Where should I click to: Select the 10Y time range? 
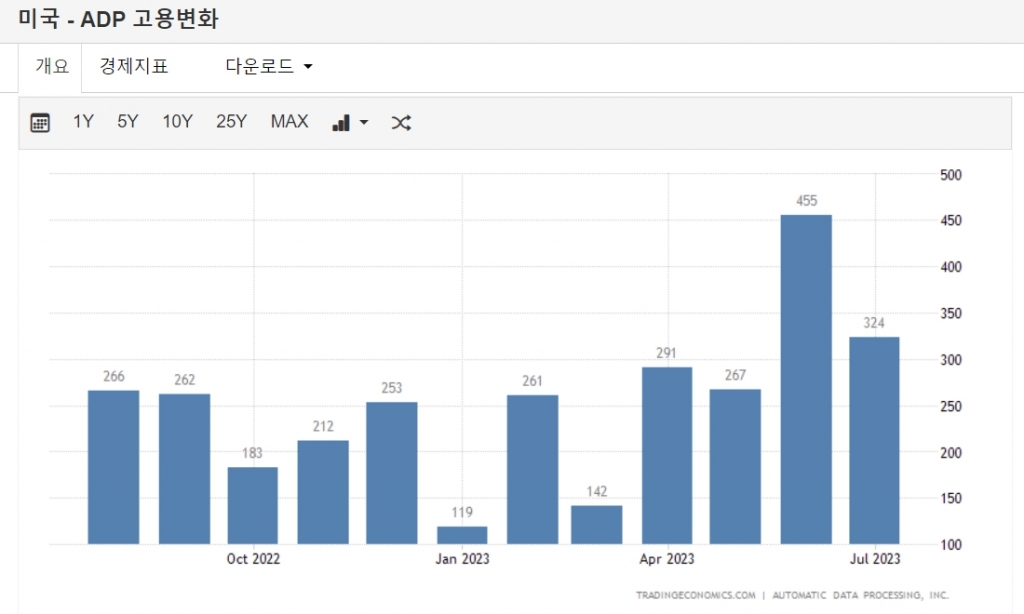tap(177, 122)
